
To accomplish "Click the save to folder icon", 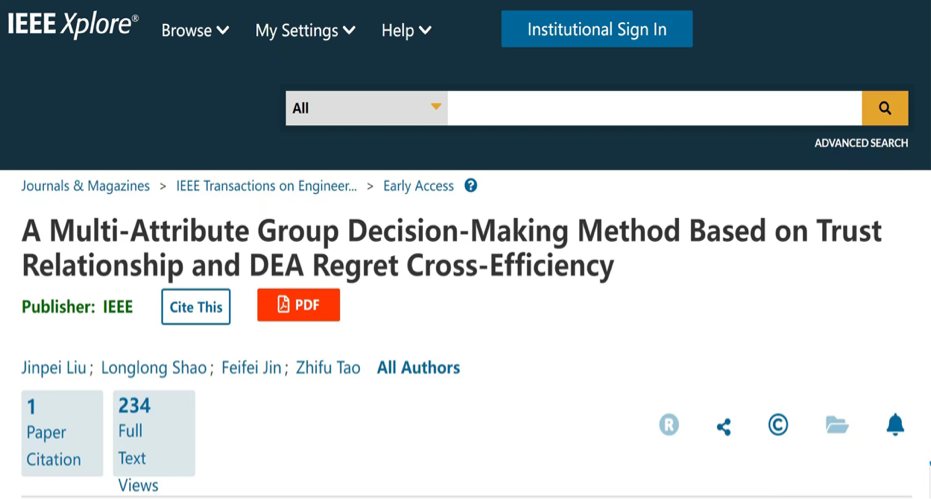I will click(x=837, y=425).
